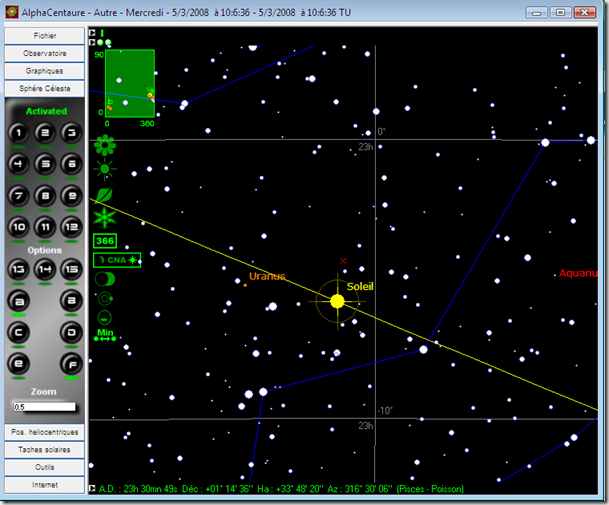This screenshot has height=505, width=609.
Task: Toggle round button number 7
Action: click(18, 196)
